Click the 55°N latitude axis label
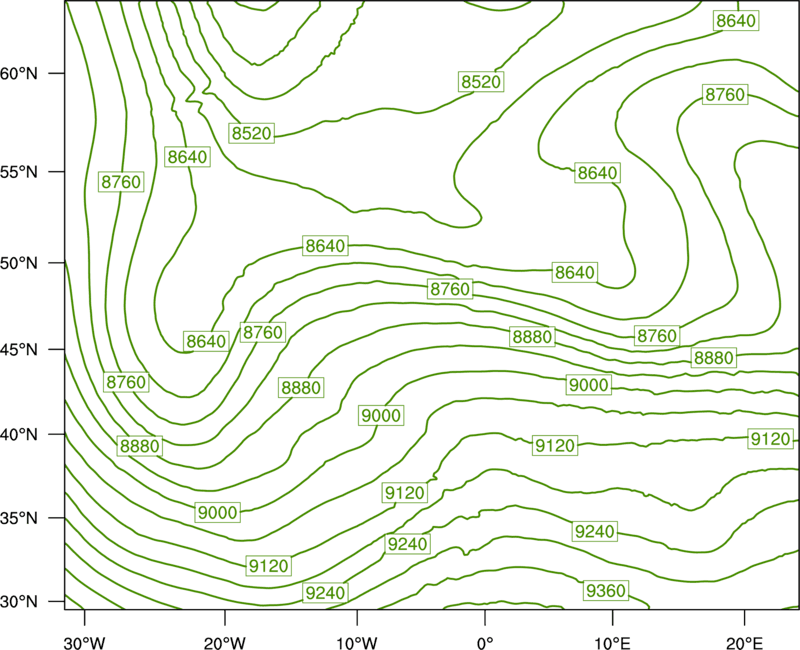 (x=19, y=172)
